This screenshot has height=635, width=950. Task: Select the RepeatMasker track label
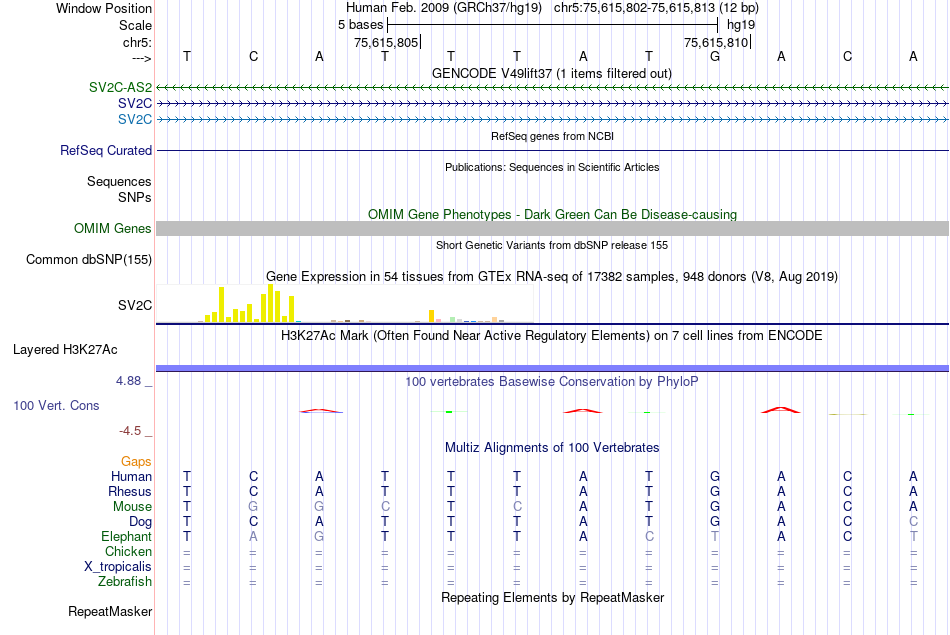110,611
